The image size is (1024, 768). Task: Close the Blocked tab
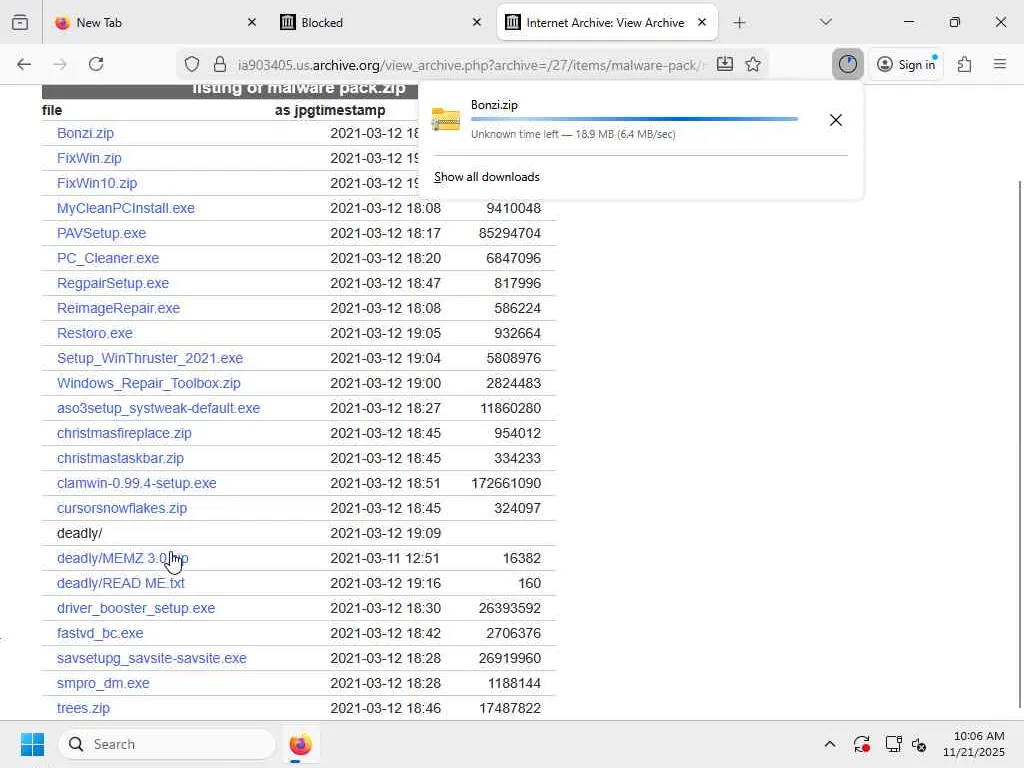(x=477, y=22)
